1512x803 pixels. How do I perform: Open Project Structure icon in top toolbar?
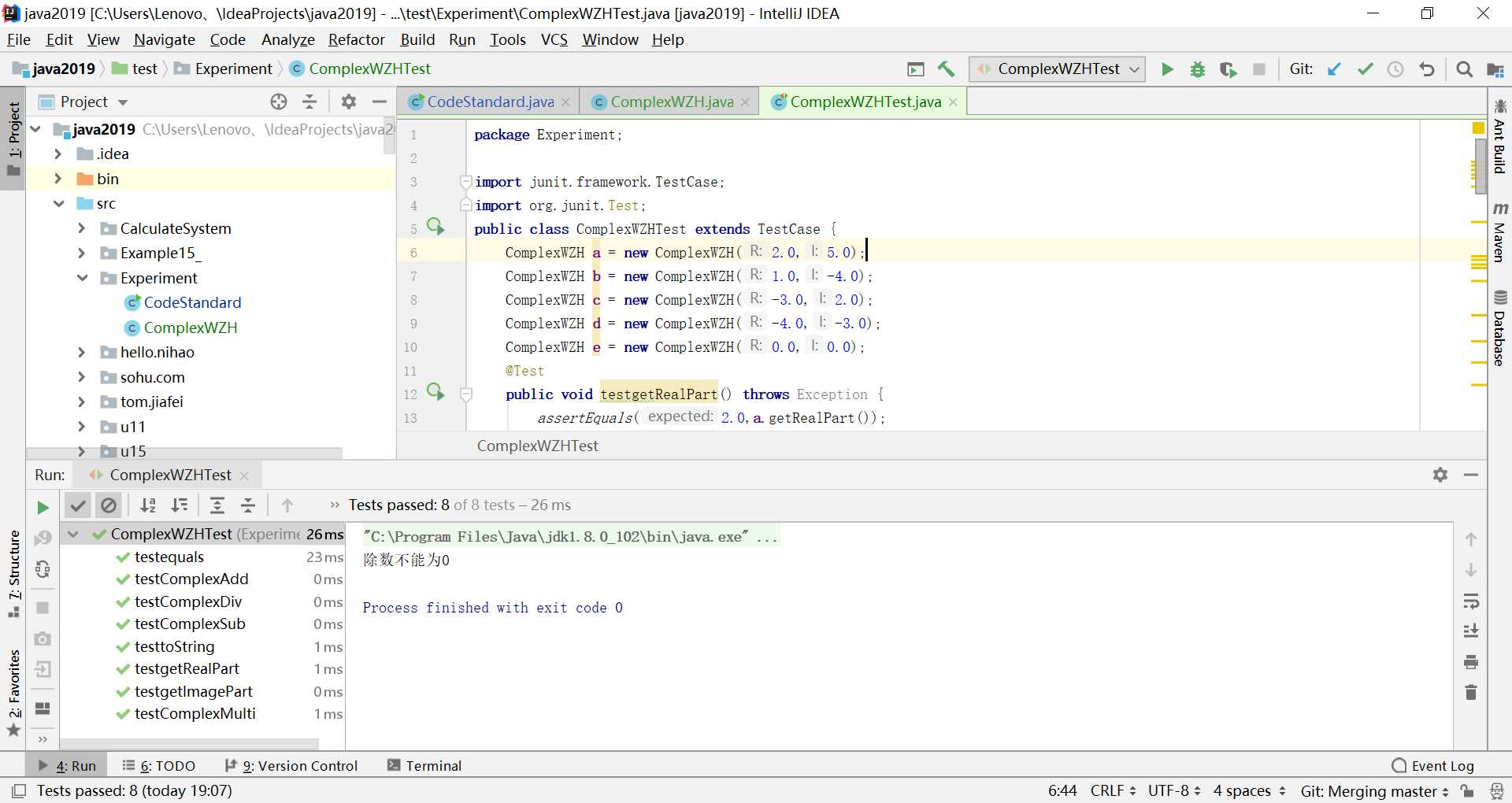pos(1495,69)
